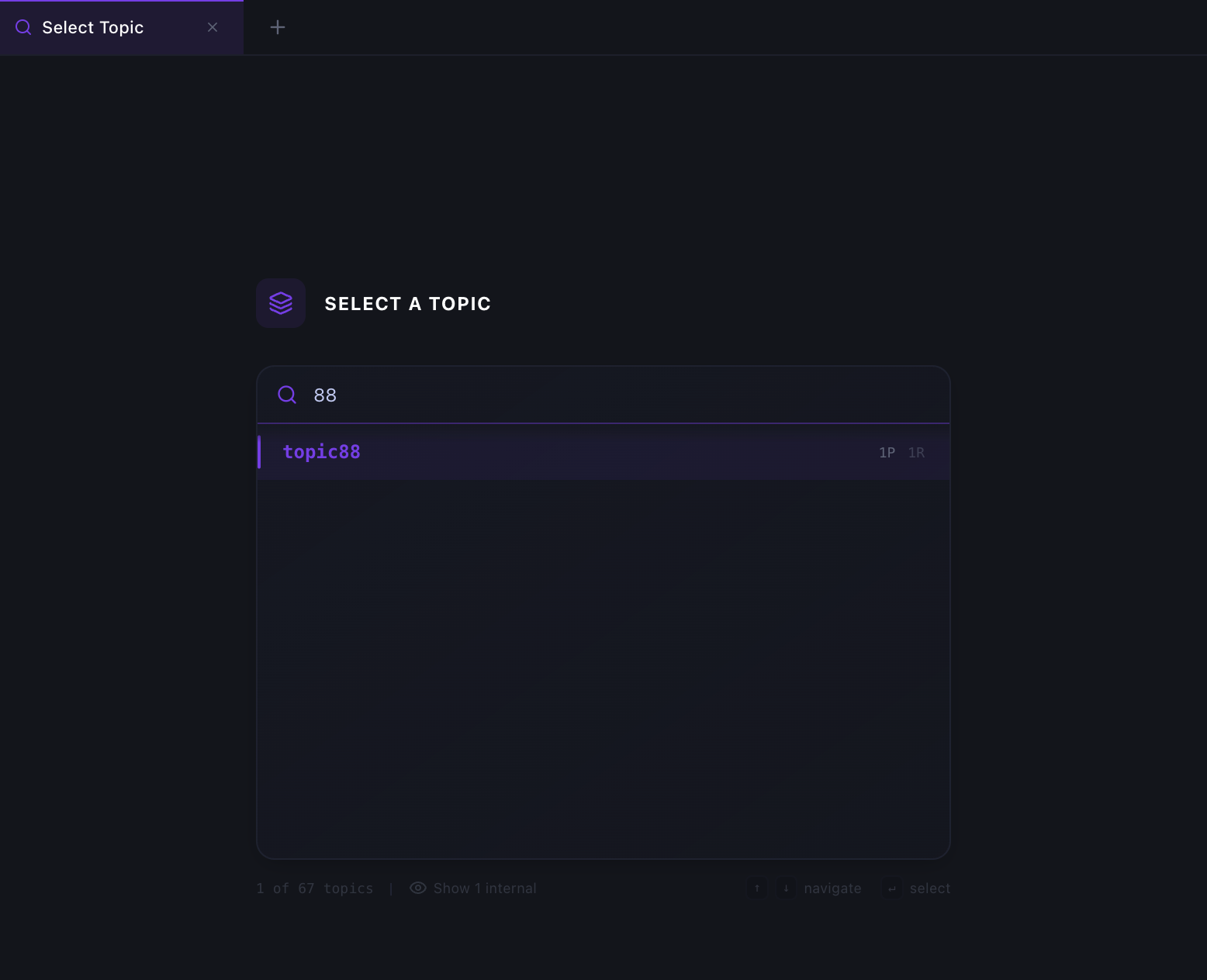Switch to the Select Topic tab

coord(121,27)
